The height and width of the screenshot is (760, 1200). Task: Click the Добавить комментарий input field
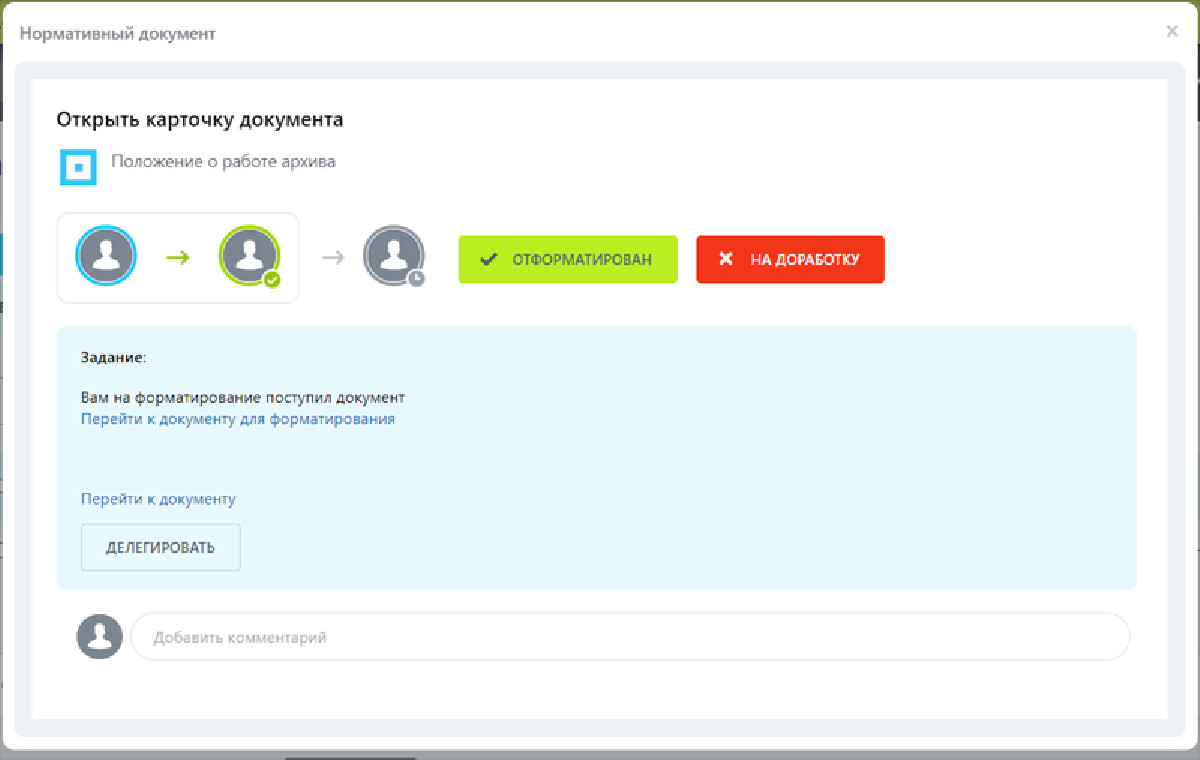click(x=630, y=636)
